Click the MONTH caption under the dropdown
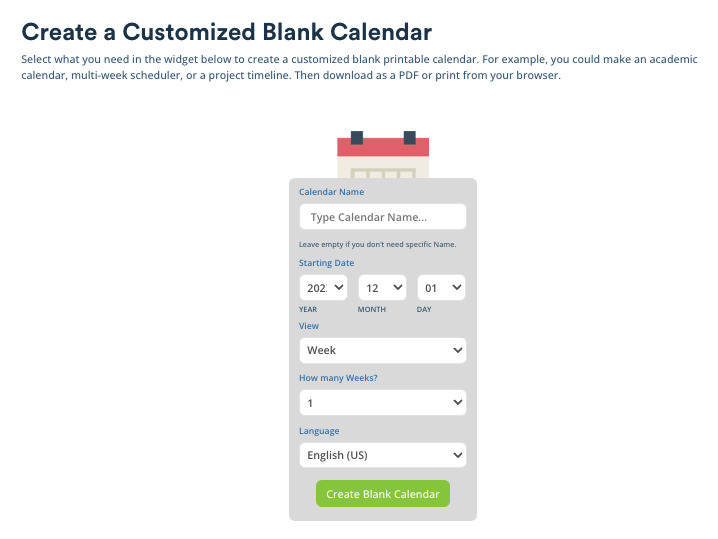 click(x=371, y=310)
